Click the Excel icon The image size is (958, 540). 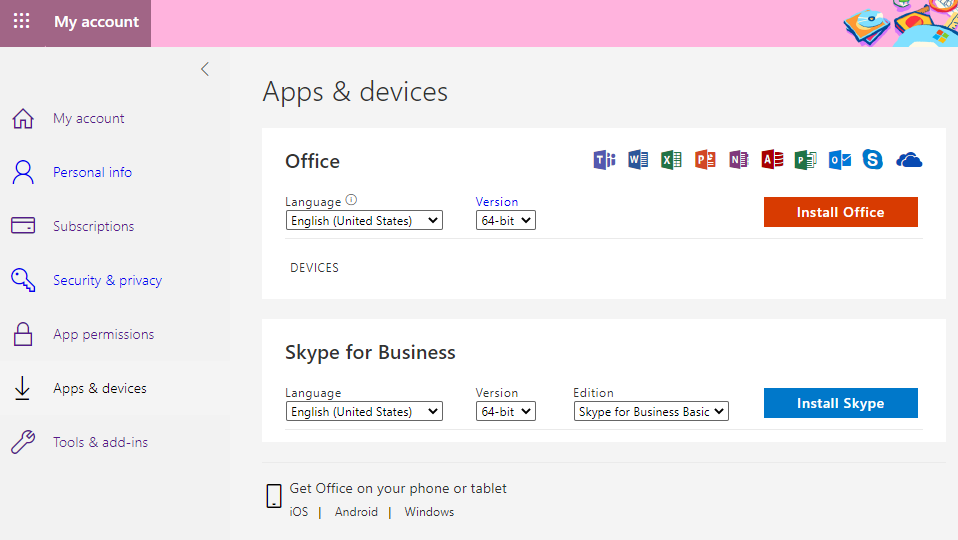point(671,160)
